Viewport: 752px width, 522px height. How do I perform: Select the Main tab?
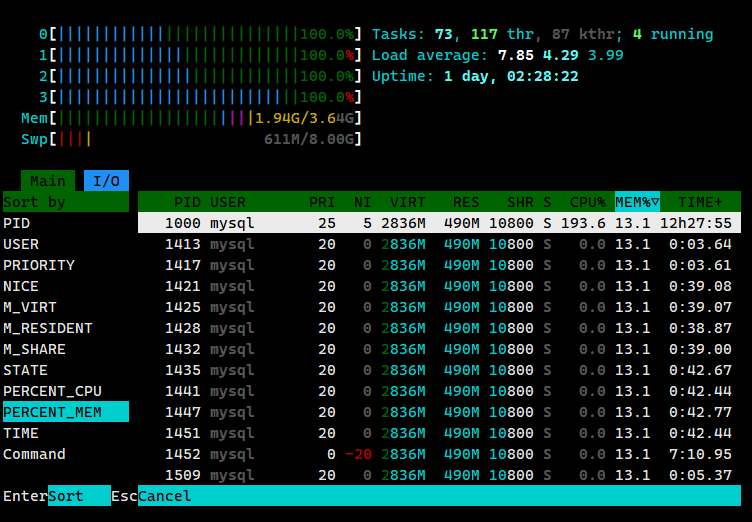click(x=47, y=181)
